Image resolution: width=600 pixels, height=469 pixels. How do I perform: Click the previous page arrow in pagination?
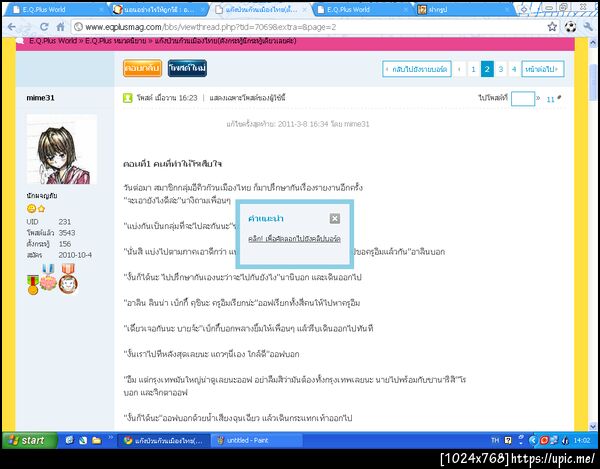(x=459, y=69)
